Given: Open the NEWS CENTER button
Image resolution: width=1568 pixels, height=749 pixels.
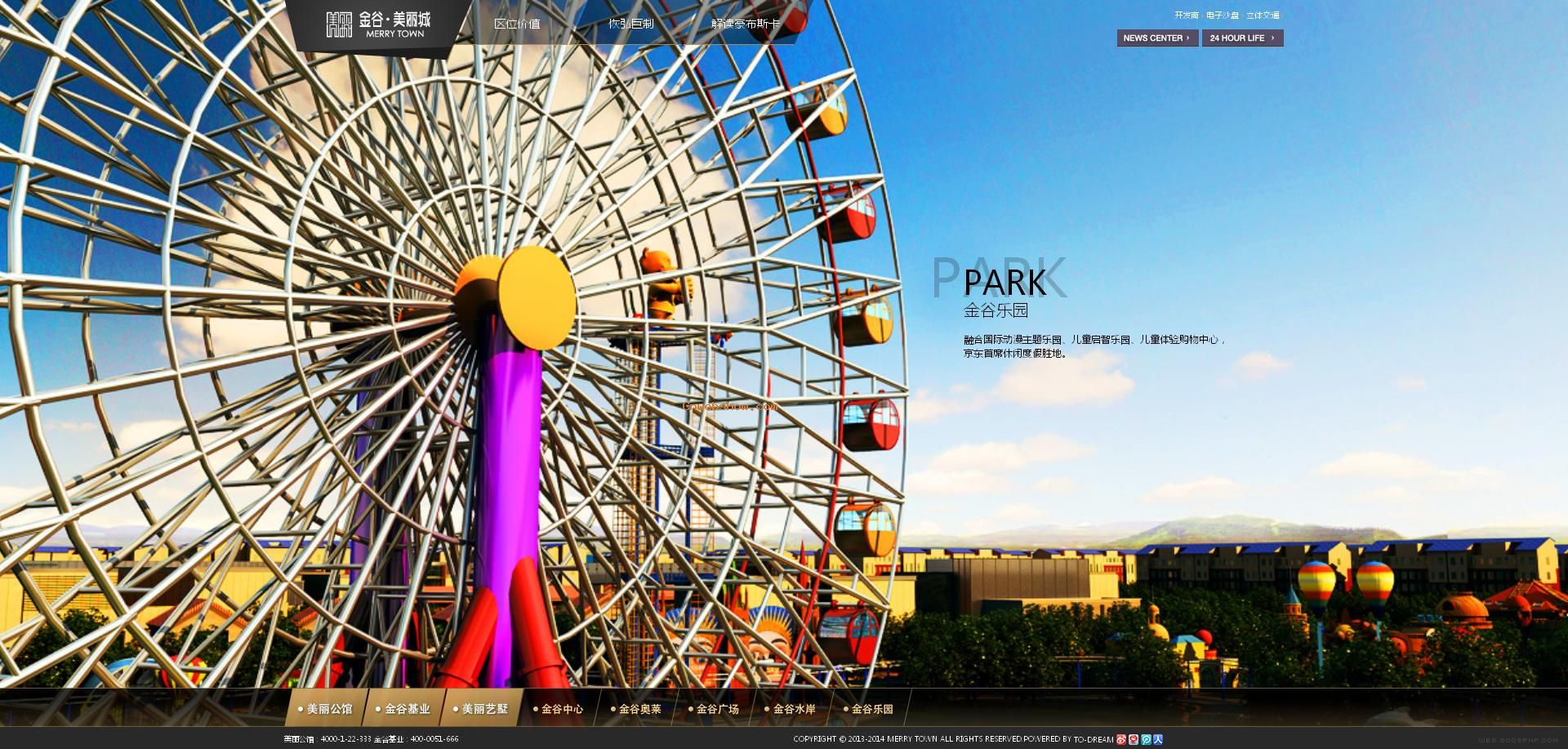Looking at the screenshot, I should (x=1157, y=38).
